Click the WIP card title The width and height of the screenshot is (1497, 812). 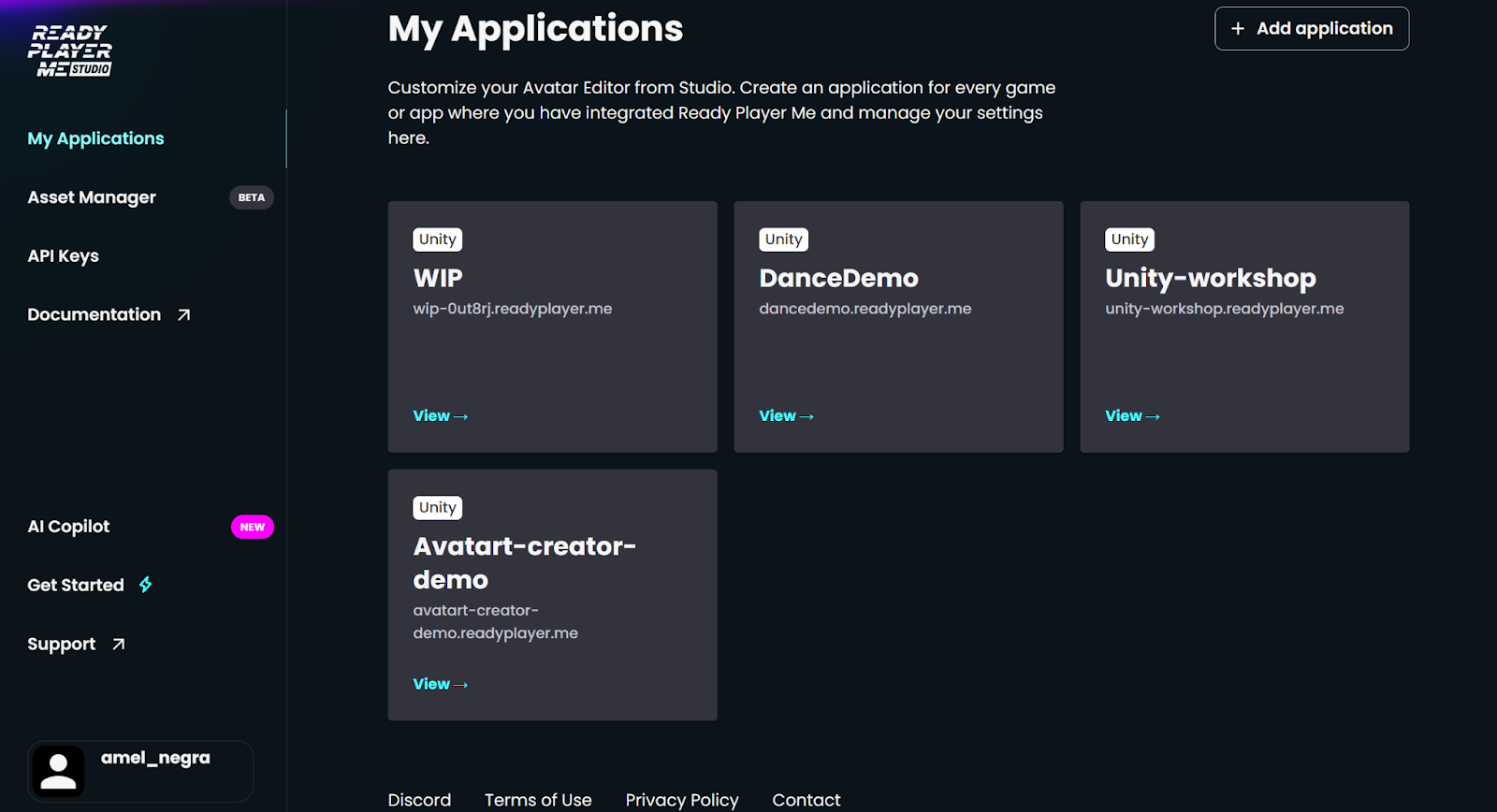tap(438, 278)
